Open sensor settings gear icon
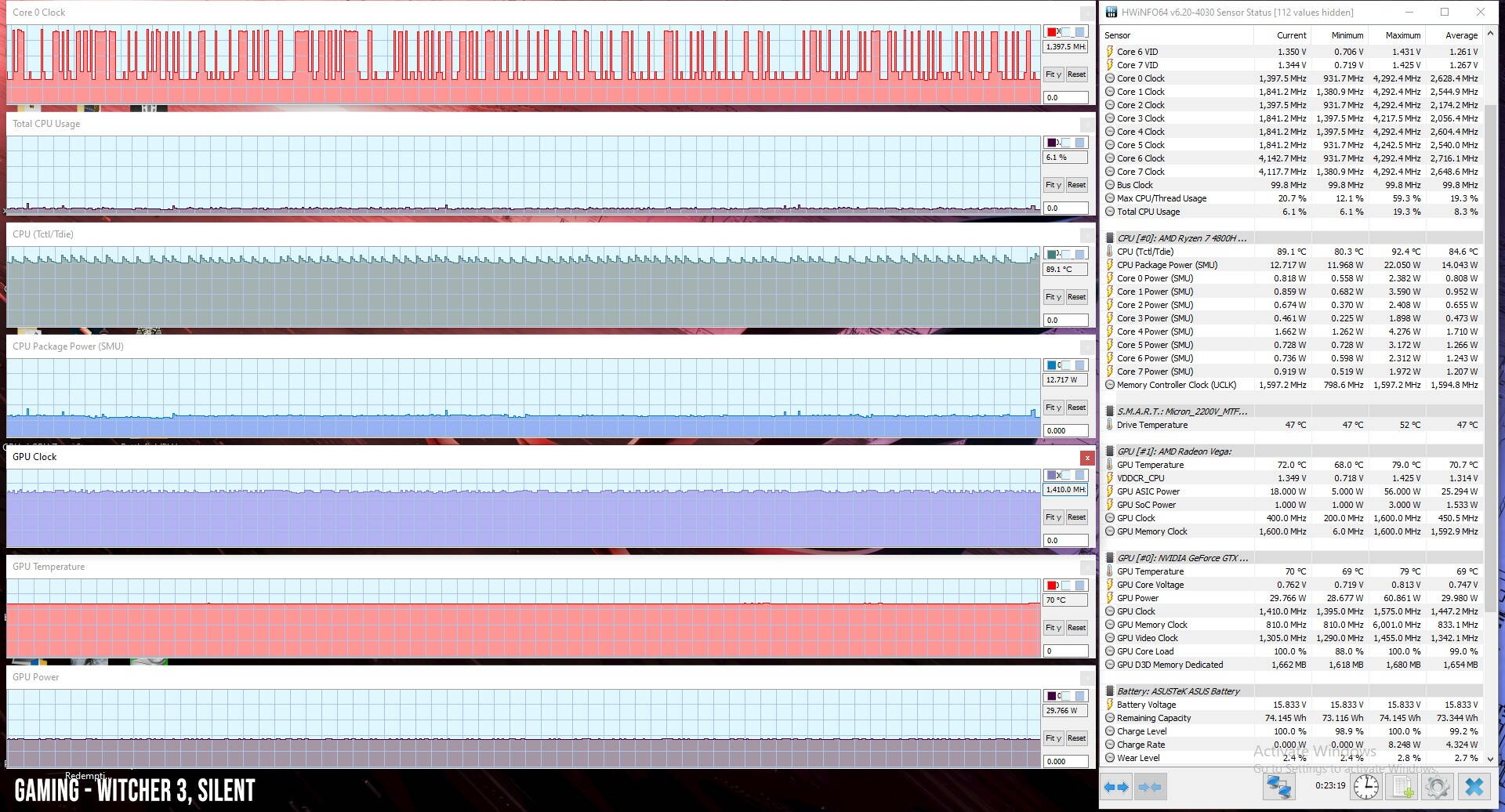This screenshot has width=1505, height=812. click(x=1438, y=787)
